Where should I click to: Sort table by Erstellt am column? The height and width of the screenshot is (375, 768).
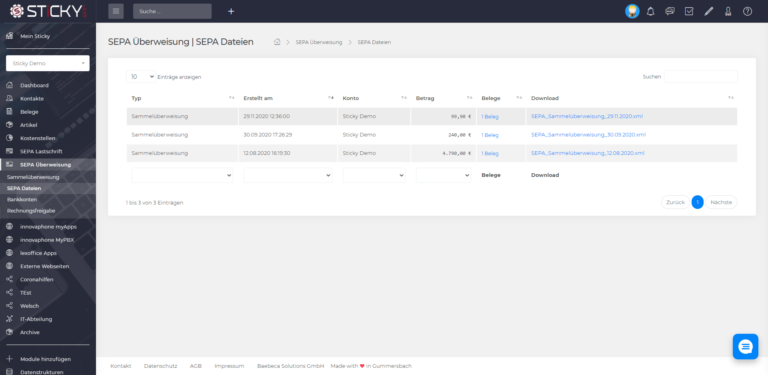point(288,98)
